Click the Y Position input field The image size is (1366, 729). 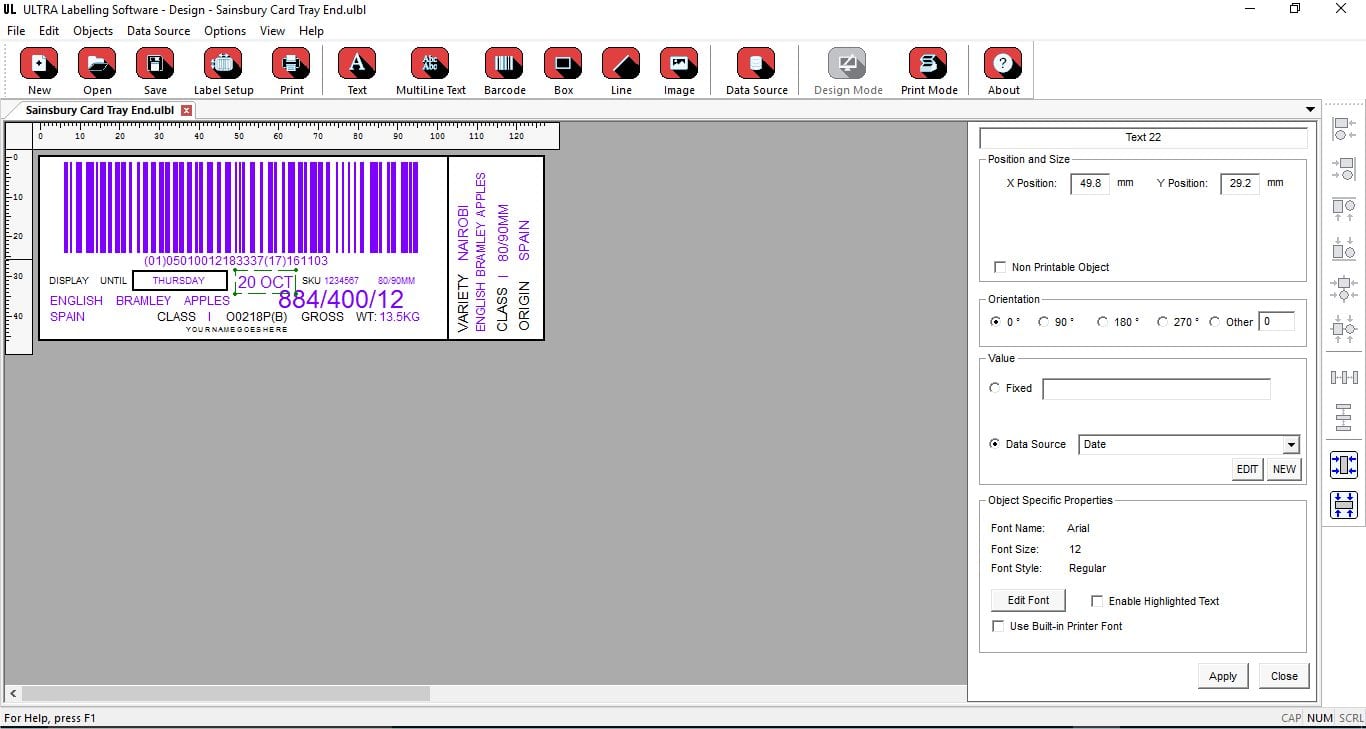(x=1240, y=184)
